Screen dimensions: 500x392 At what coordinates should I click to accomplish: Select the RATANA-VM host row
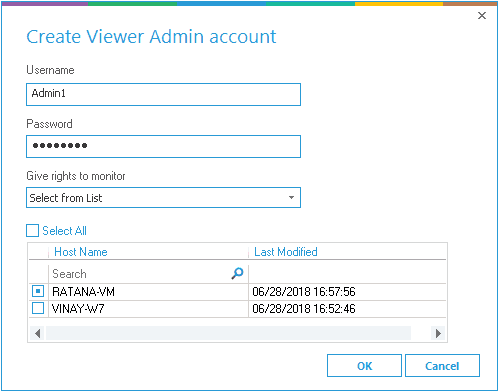(x=237, y=292)
